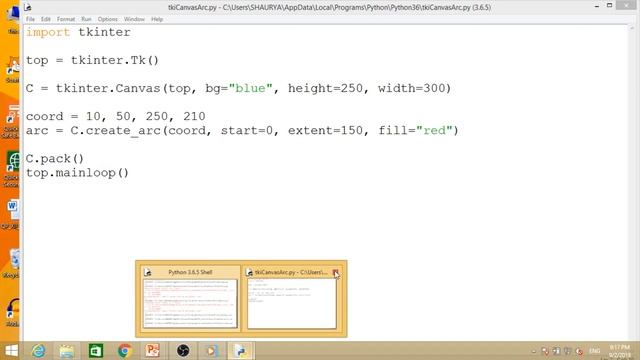Image resolution: width=640 pixels, height=360 pixels.
Task: Click the 'width=300' argument
Action: click(x=411, y=88)
